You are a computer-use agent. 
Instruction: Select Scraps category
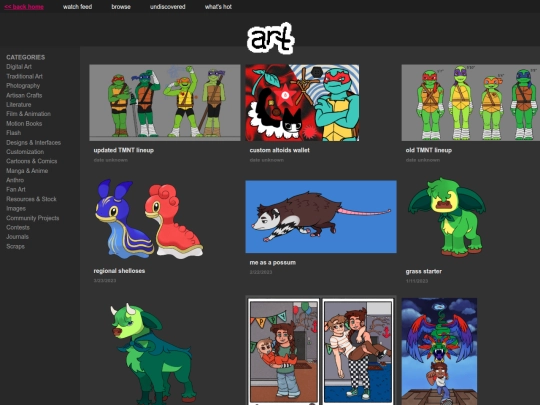(15, 246)
